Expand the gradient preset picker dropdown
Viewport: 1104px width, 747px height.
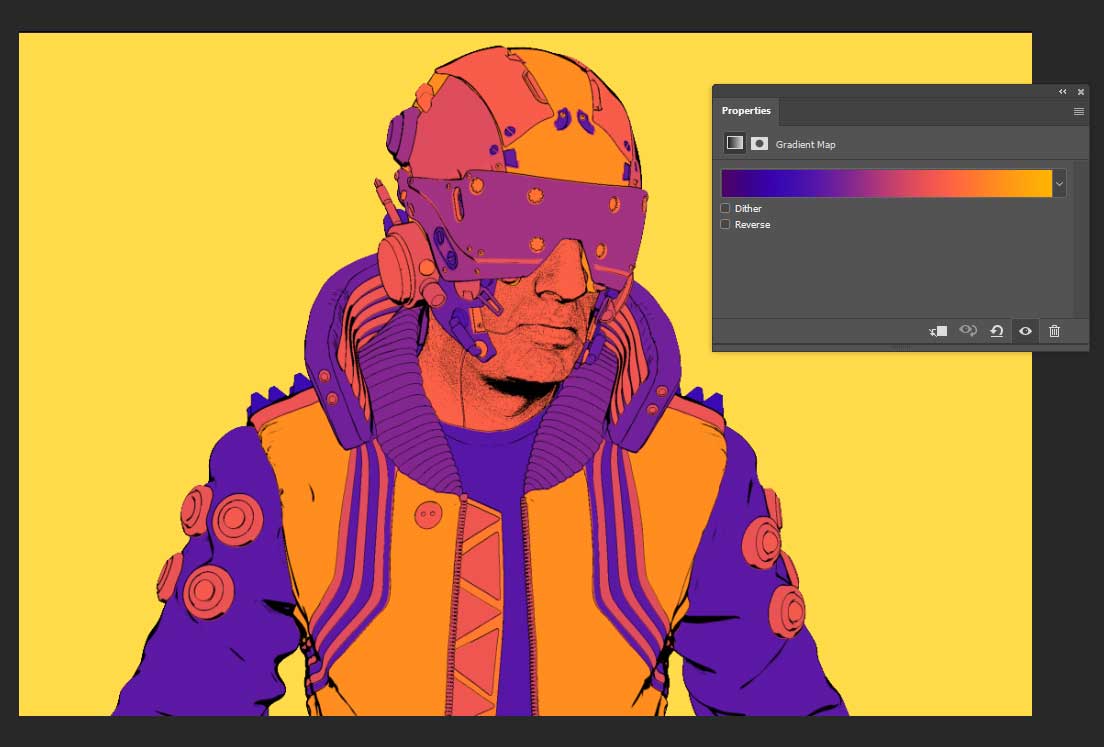click(1059, 184)
